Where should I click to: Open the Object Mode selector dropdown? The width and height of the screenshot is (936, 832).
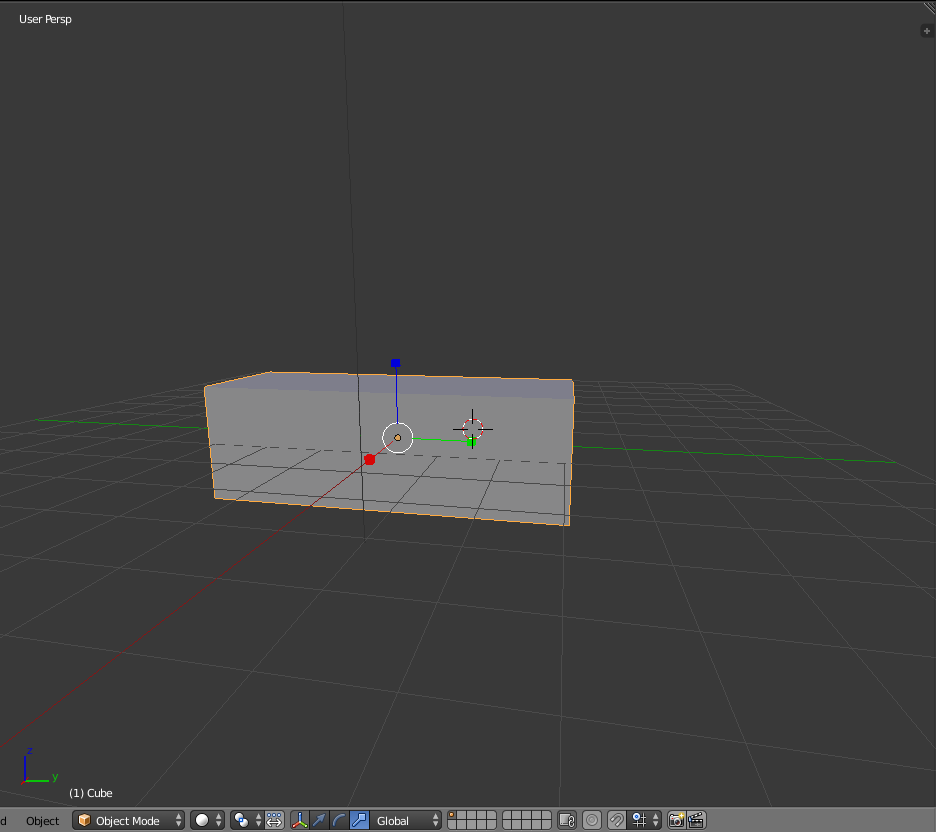click(128, 820)
